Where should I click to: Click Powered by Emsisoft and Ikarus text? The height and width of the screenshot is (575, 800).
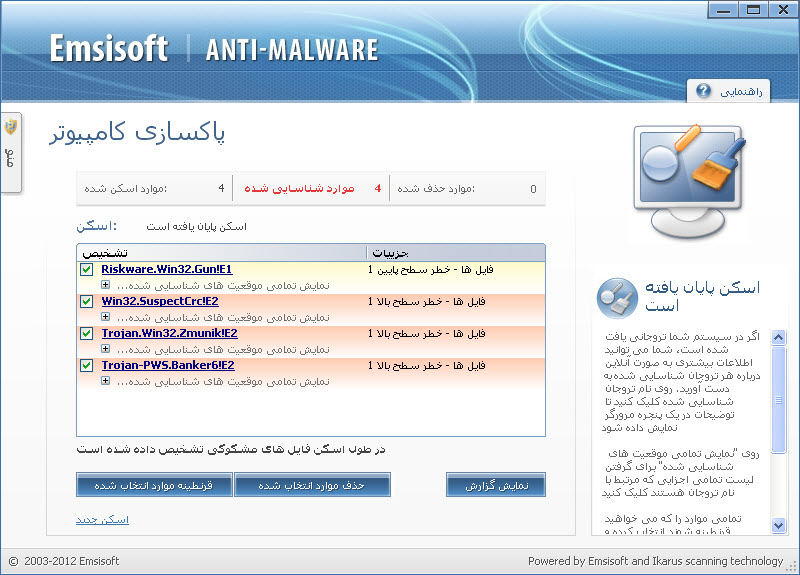tap(655, 561)
